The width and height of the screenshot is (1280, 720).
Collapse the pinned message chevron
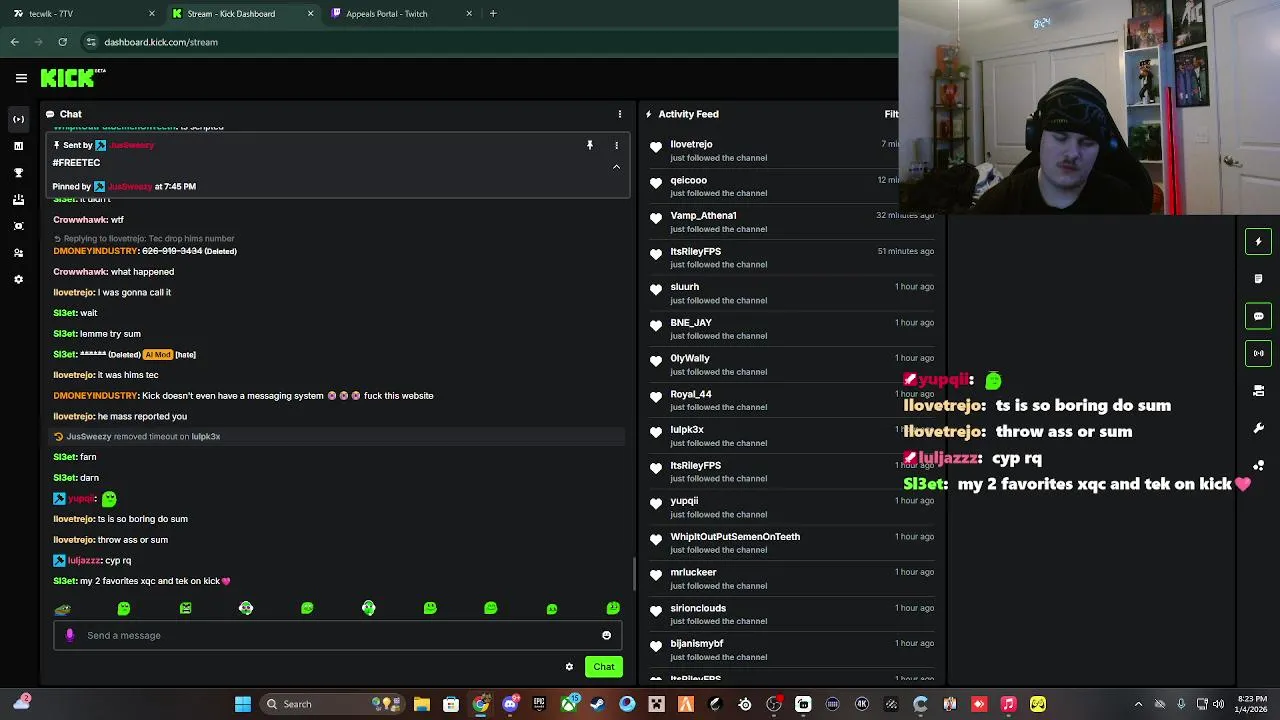pyautogui.click(x=616, y=167)
